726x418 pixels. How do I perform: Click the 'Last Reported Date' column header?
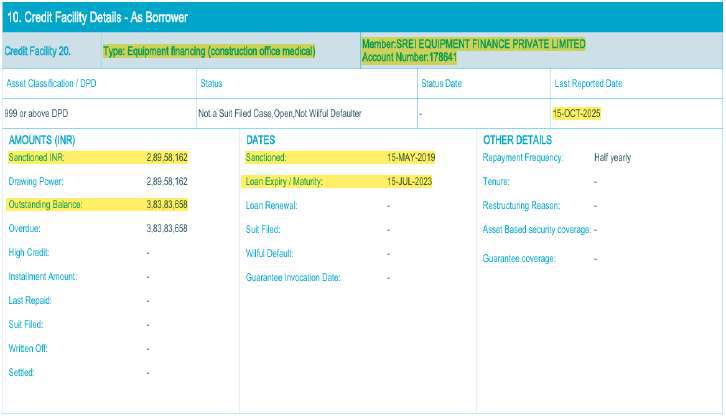coord(588,83)
